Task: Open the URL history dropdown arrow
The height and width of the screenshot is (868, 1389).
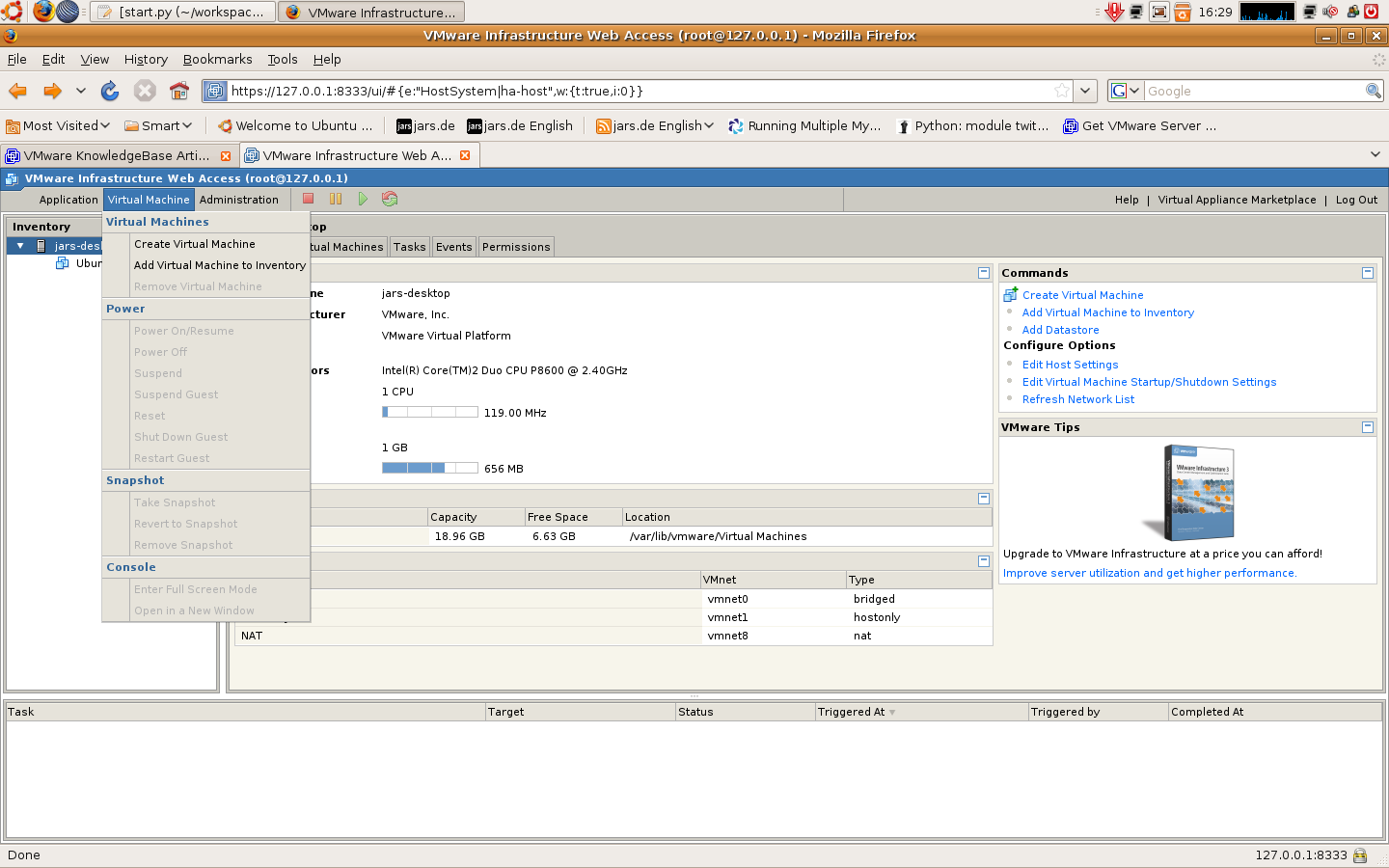Action: (x=1086, y=91)
